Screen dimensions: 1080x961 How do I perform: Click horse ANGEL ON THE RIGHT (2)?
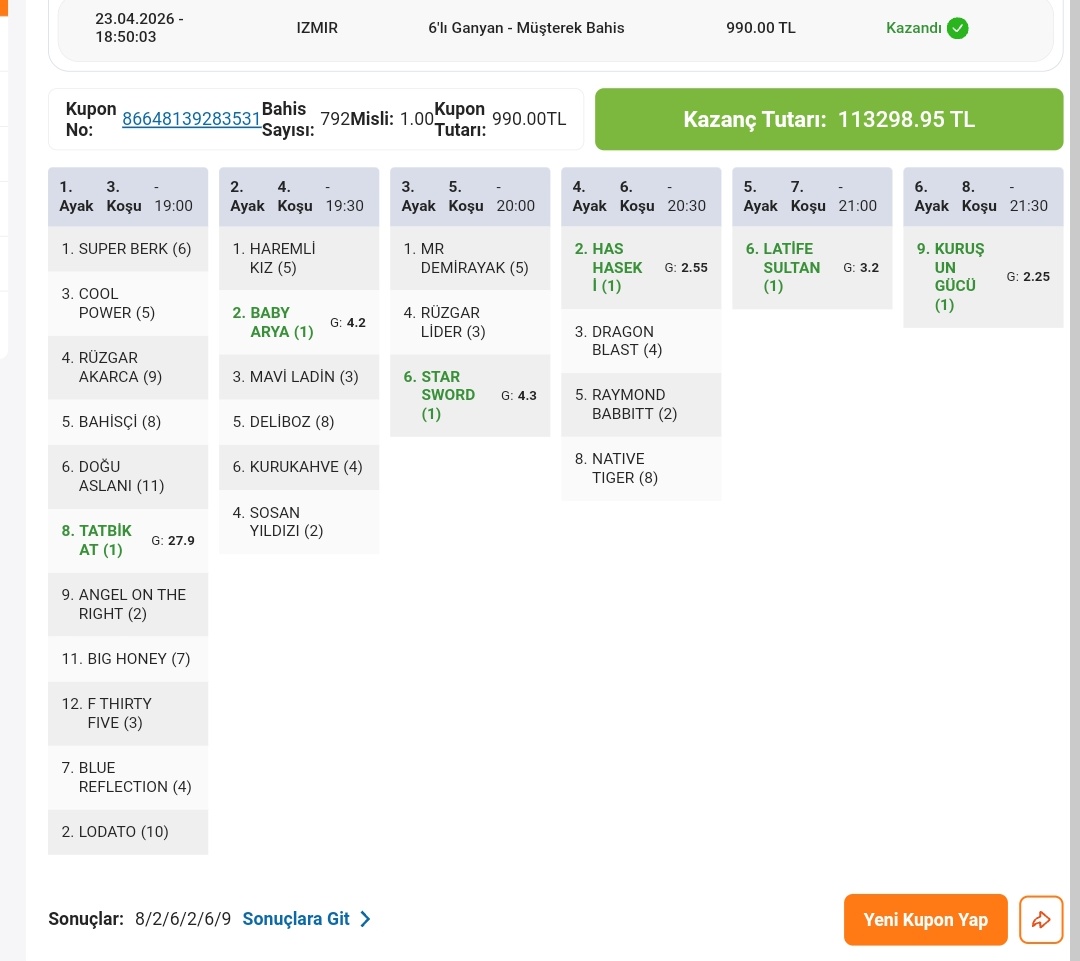[128, 604]
